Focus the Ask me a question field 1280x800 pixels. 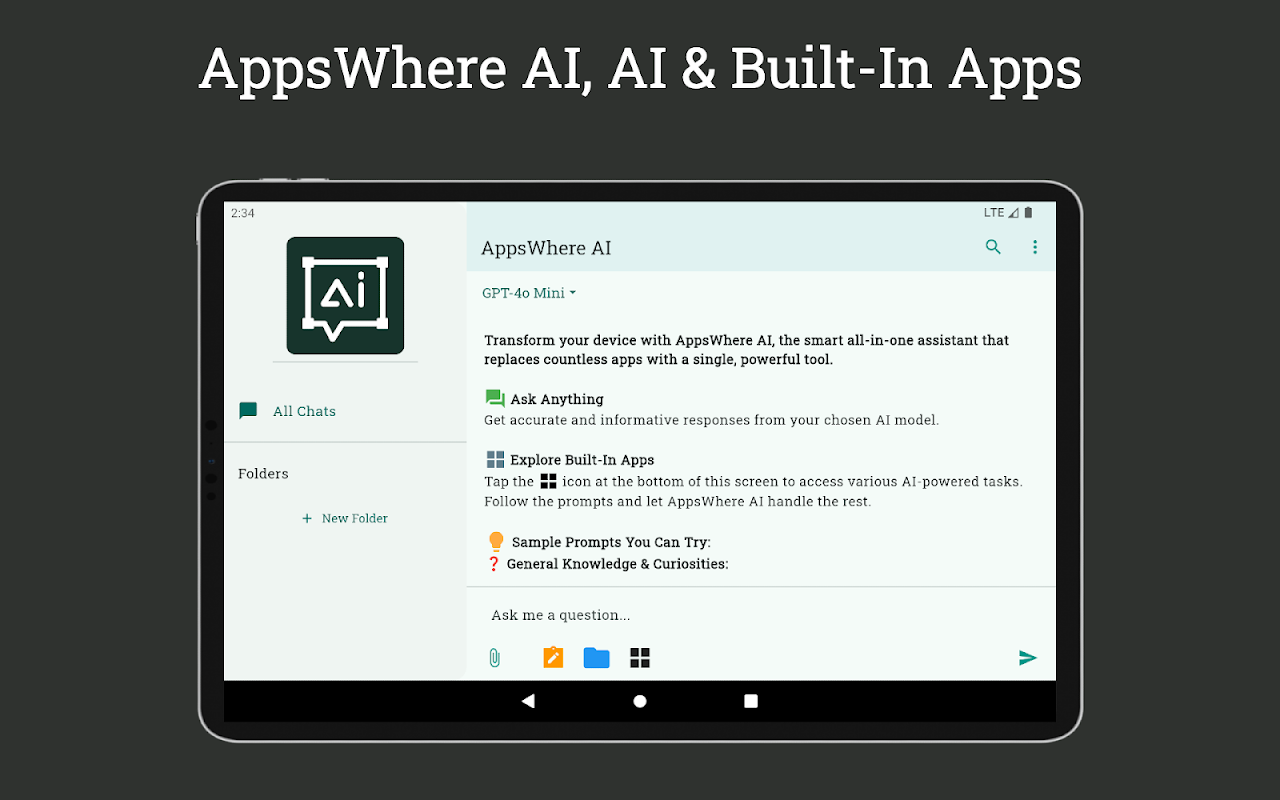coord(761,615)
